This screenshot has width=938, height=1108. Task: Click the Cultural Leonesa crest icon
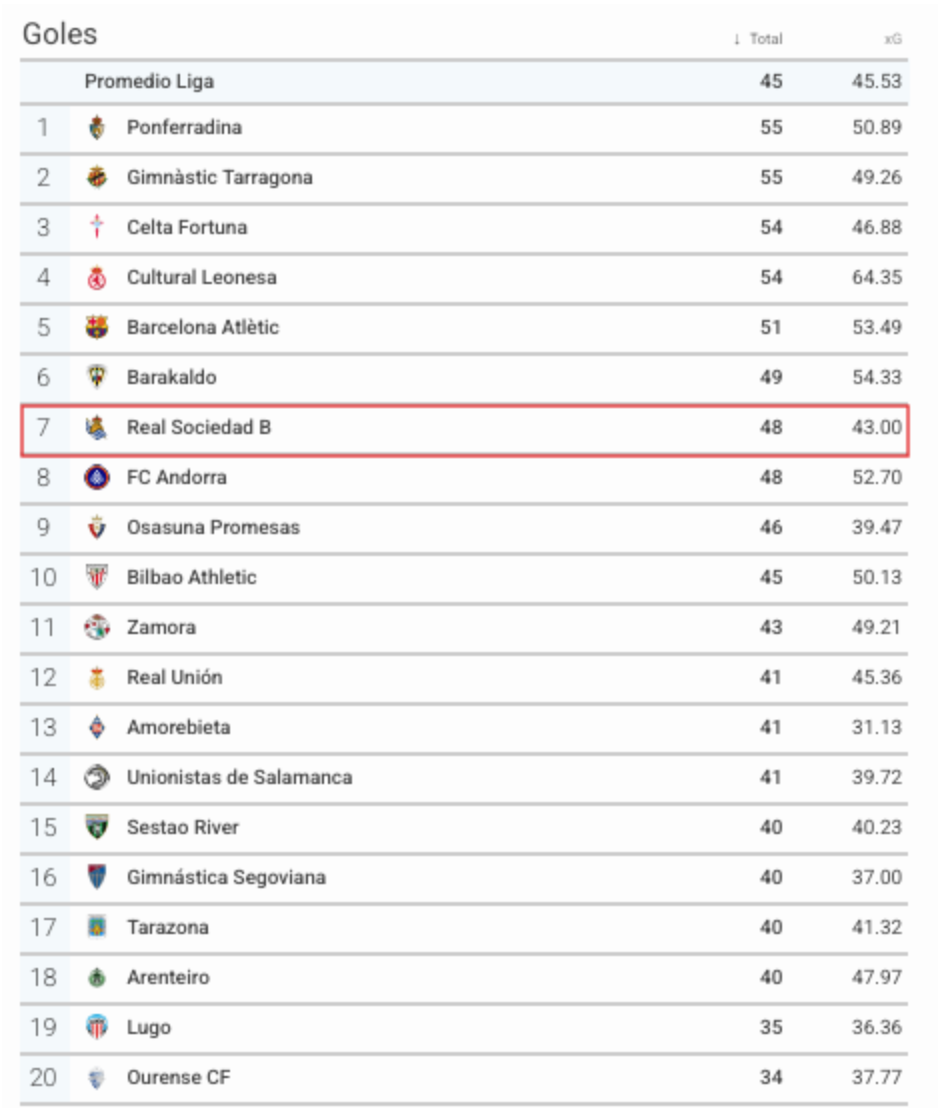click(97, 278)
